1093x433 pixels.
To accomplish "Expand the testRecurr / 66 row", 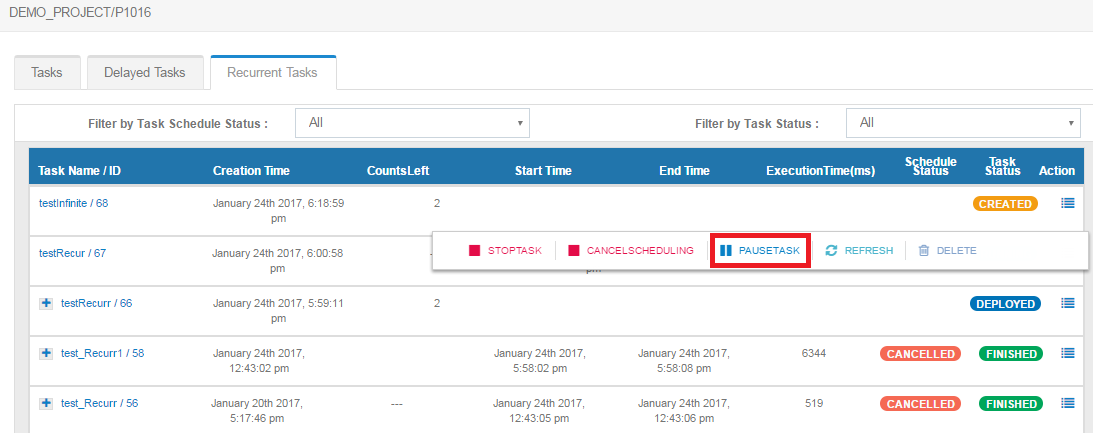I will click(x=47, y=303).
